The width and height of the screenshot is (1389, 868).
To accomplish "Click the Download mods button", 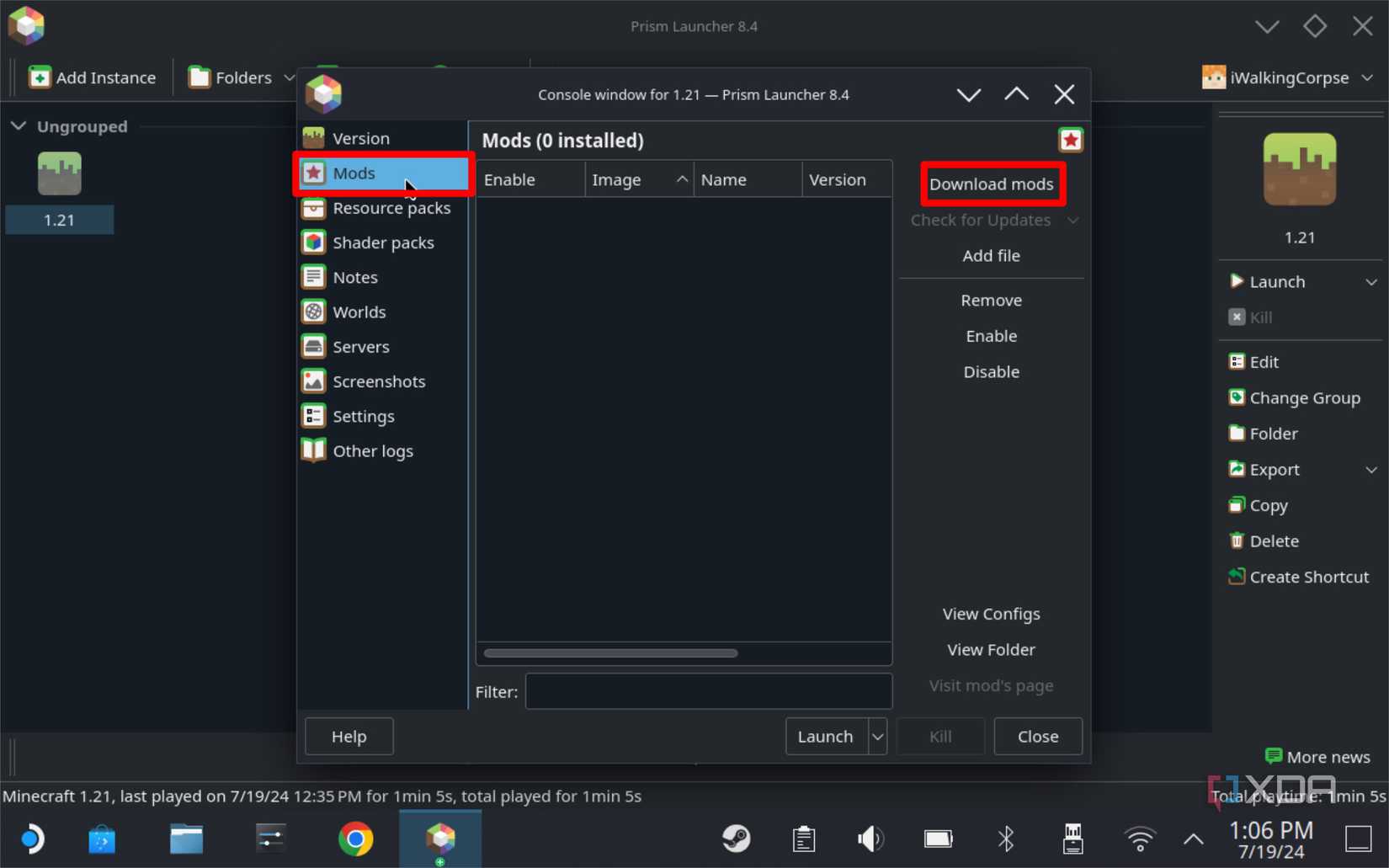I will [992, 184].
